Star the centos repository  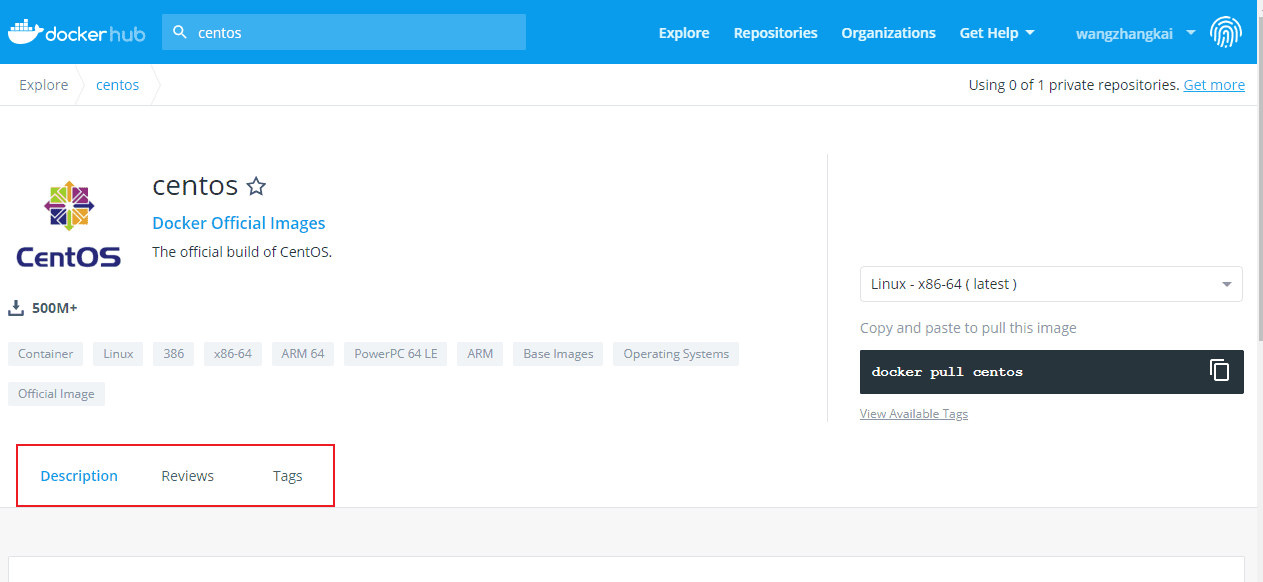click(x=256, y=186)
